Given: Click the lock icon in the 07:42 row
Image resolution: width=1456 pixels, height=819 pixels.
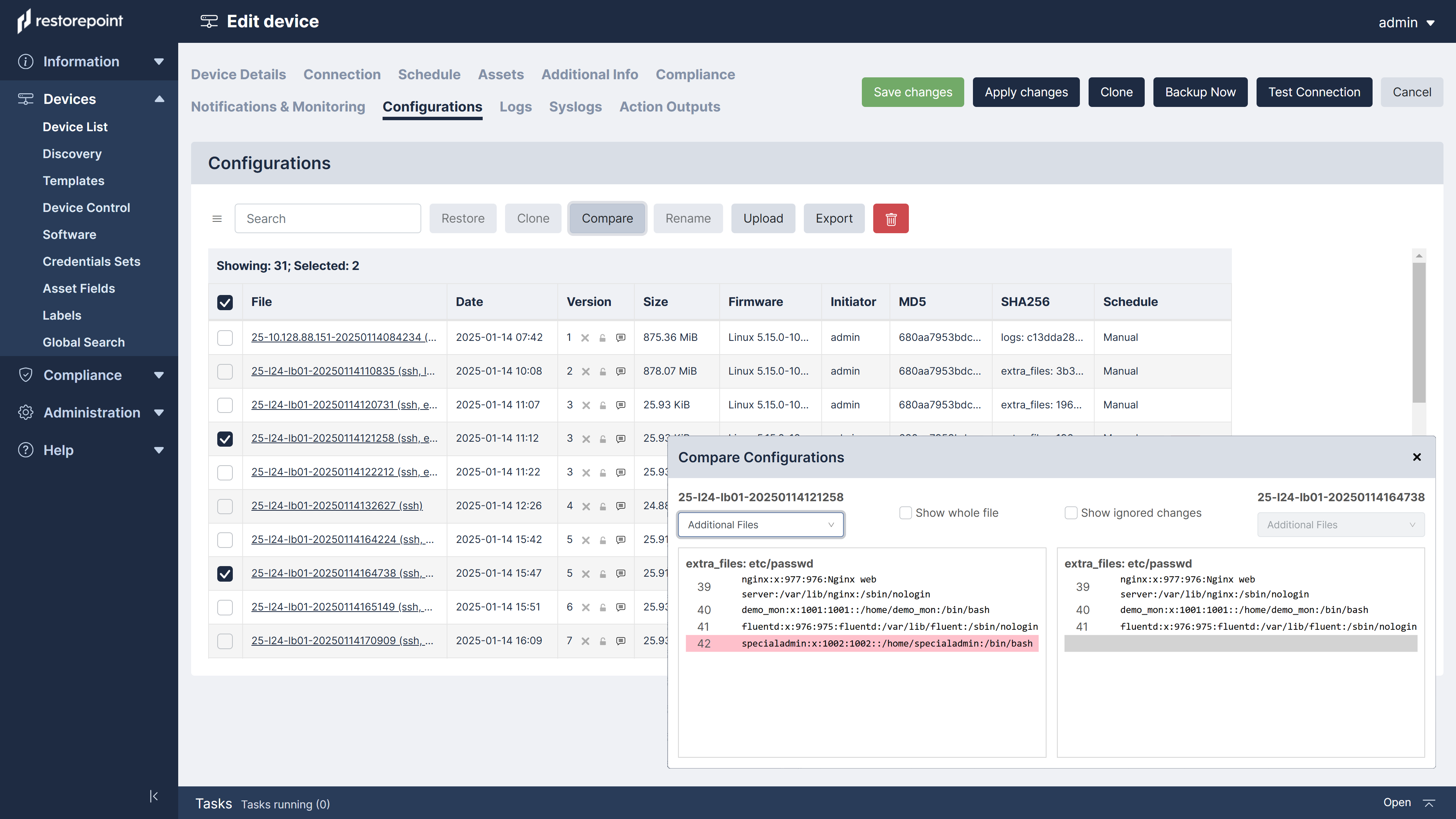Looking at the screenshot, I should [x=602, y=337].
